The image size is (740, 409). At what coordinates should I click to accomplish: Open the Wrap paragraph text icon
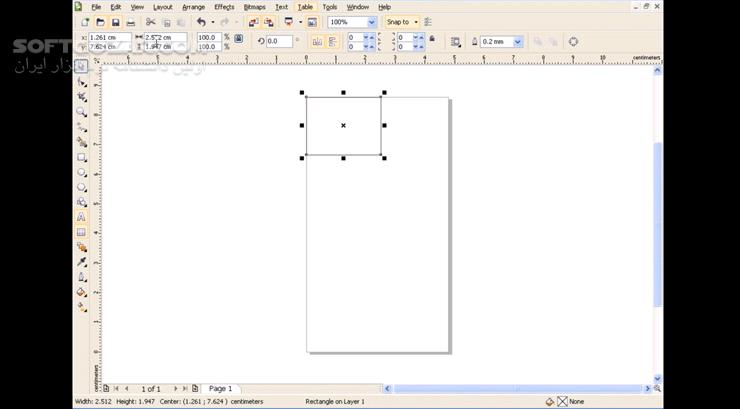(x=455, y=42)
